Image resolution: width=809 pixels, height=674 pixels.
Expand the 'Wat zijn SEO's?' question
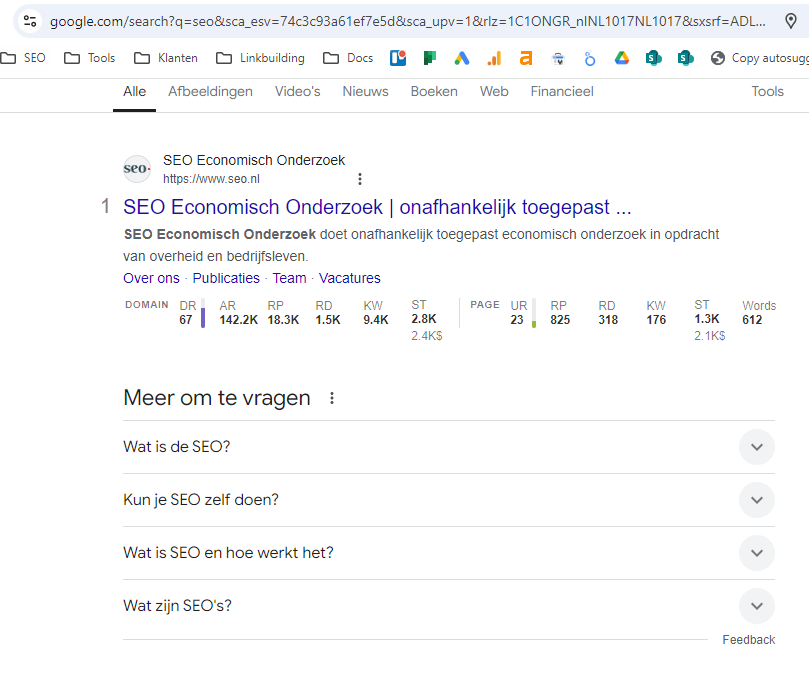point(756,606)
